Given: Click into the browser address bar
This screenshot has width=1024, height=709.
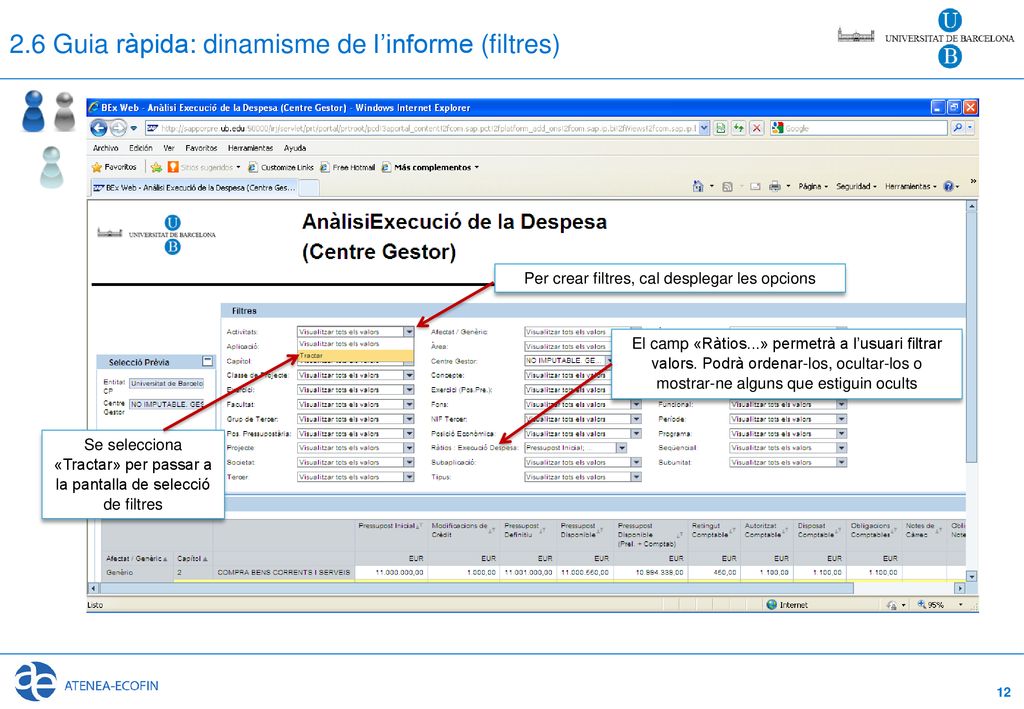Looking at the screenshot, I should (x=422, y=128).
